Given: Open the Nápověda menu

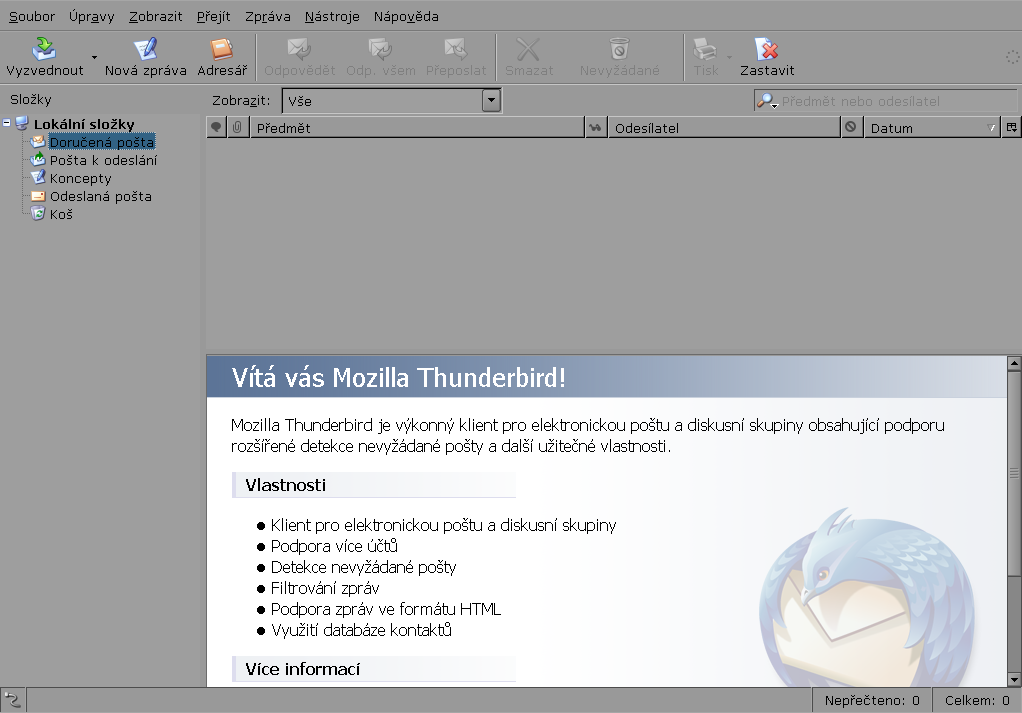Looking at the screenshot, I should [405, 16].
